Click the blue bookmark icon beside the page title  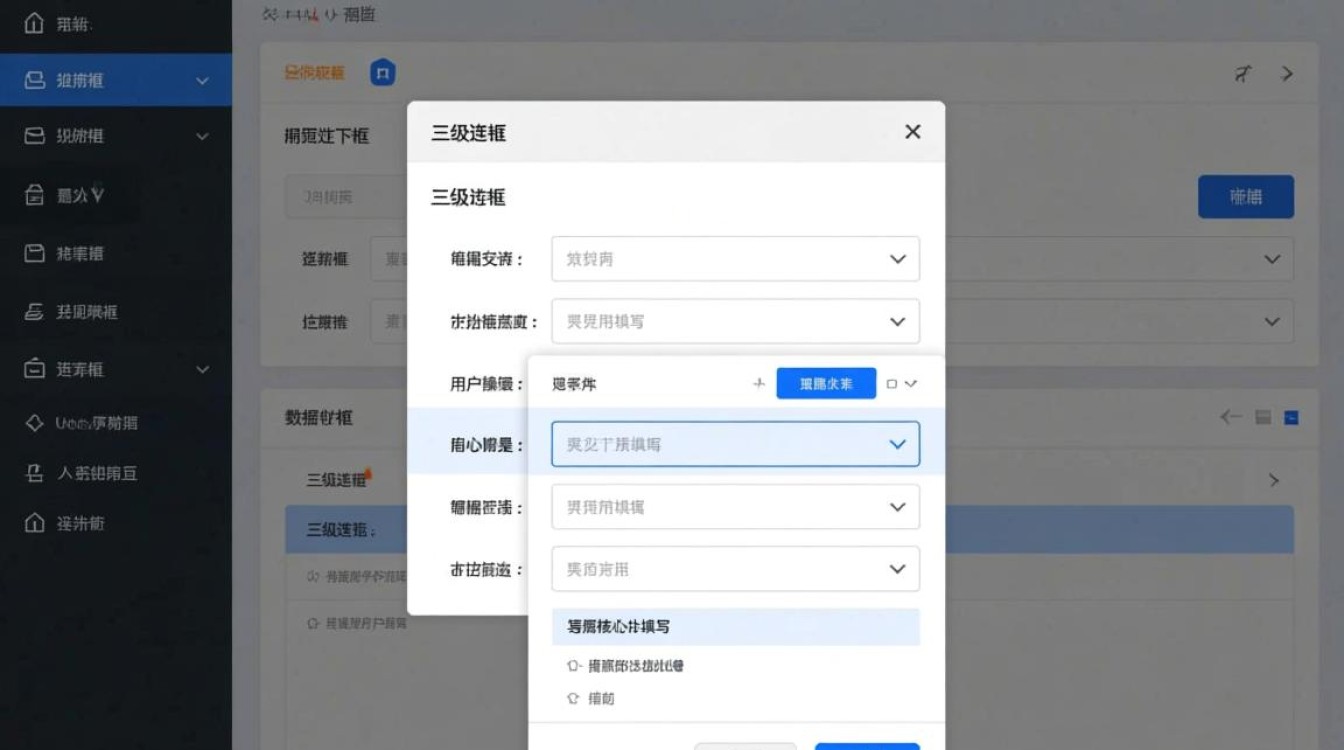point(382,73)
